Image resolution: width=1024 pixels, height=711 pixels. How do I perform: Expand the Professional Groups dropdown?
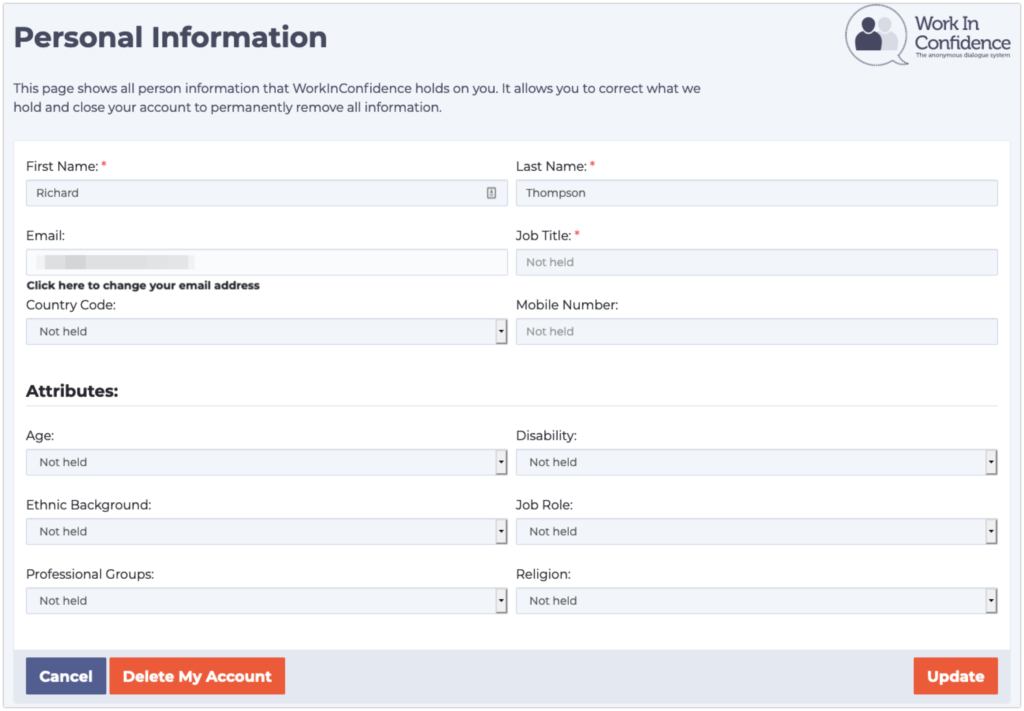coord(500,600)
